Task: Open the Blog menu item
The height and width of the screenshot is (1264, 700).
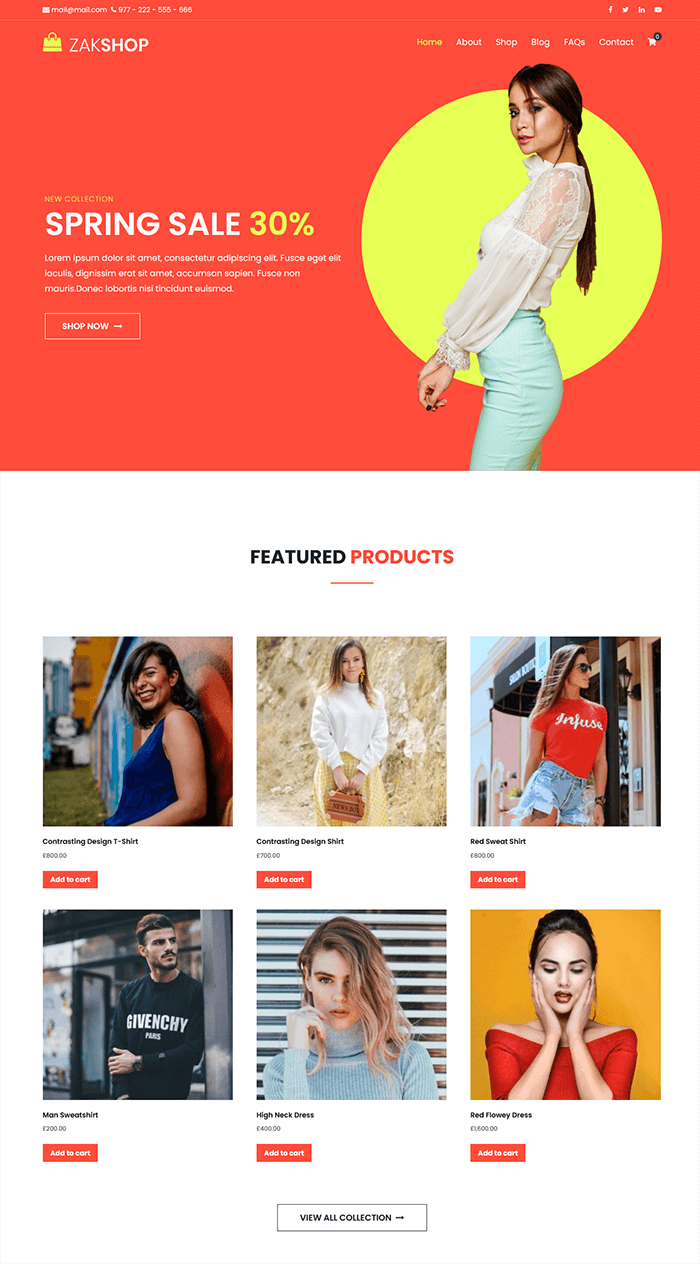Action: pyautogui.click(x=540, y=42)
